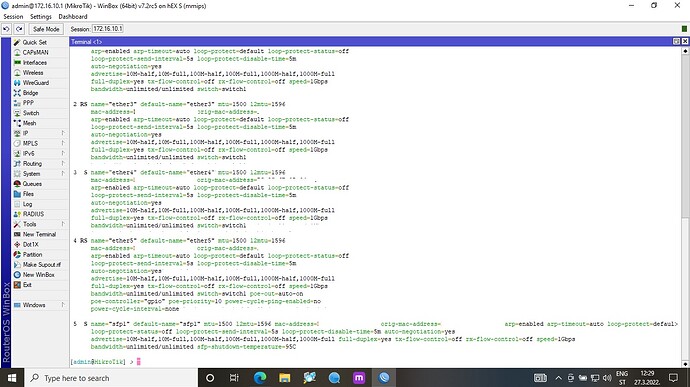This screenshot has height=387, width=690.
Task: Open a New Terminal
Action: pos(40,235)
